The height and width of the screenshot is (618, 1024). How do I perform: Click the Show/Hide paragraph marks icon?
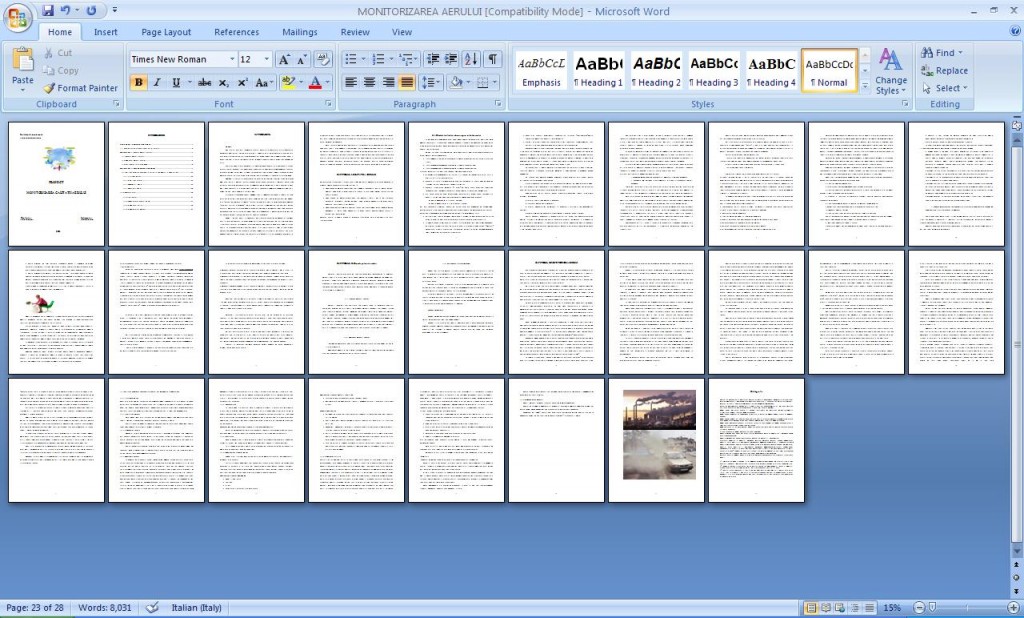(492, 59)
